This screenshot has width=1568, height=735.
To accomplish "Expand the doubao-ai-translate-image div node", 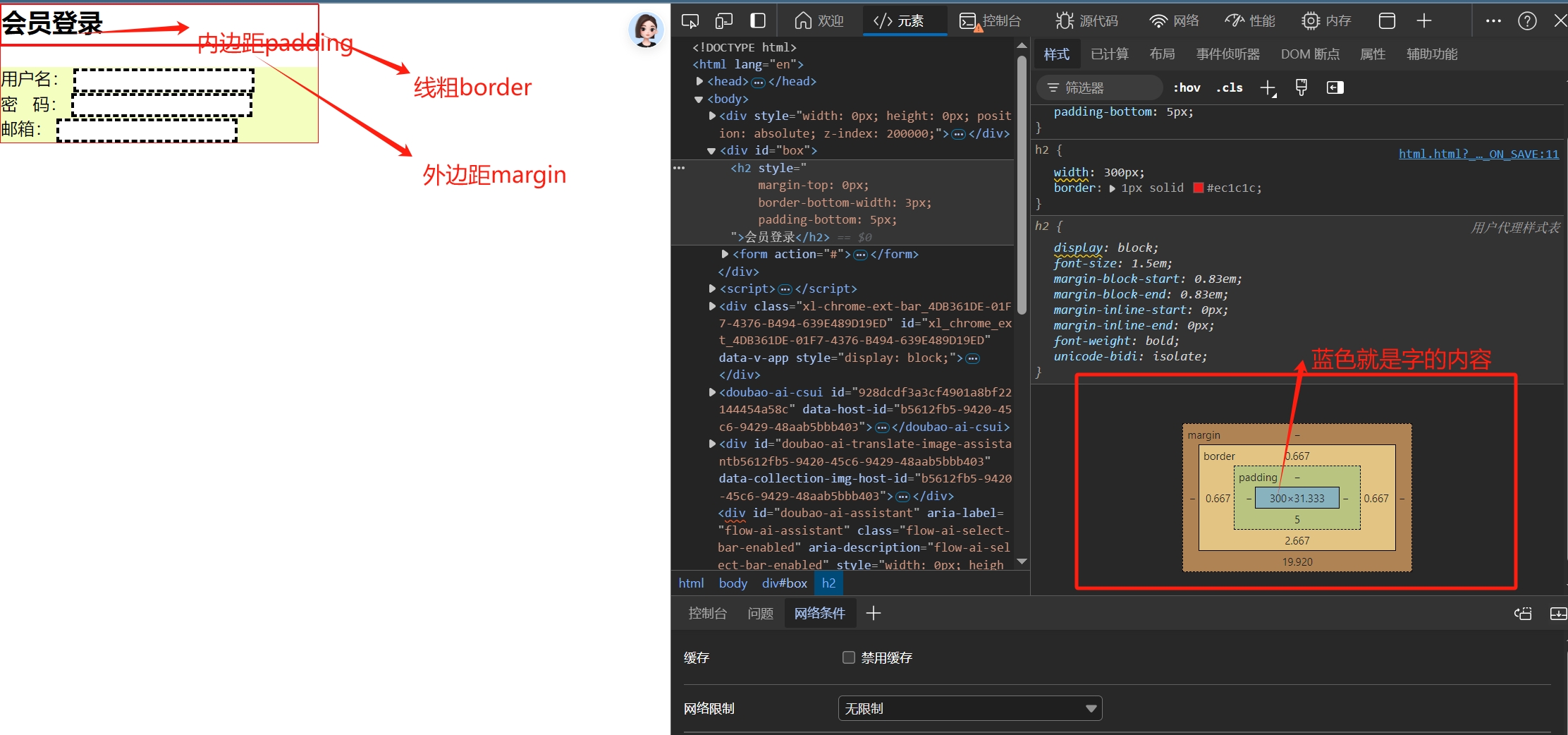I will (x=712, y=444).
